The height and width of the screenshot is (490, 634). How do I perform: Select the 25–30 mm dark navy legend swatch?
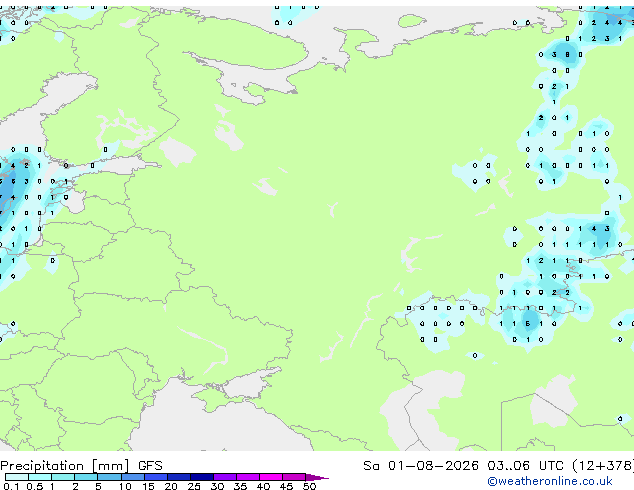(202, 477)
